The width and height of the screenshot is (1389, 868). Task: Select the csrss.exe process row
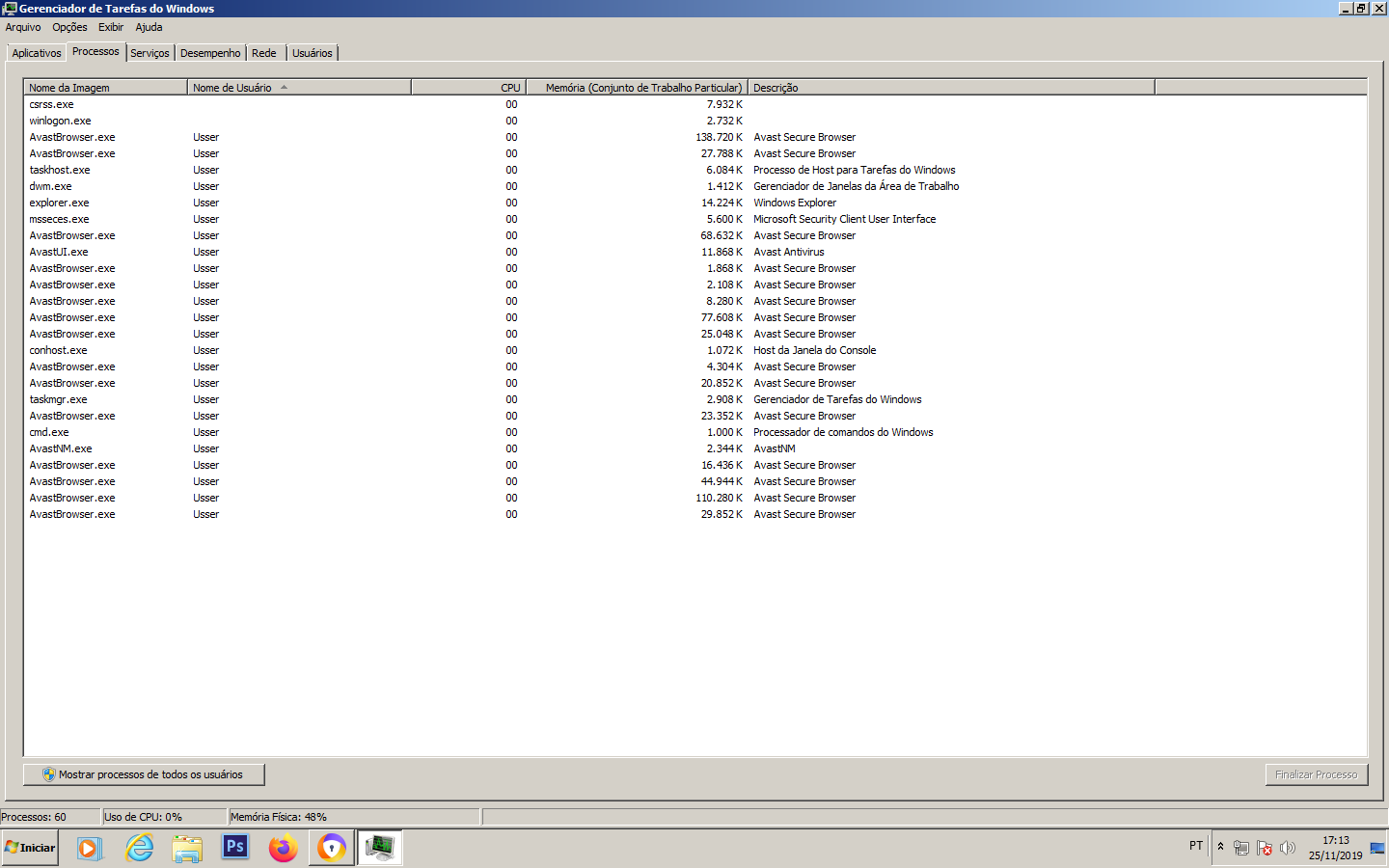click(x=694, y=104)
